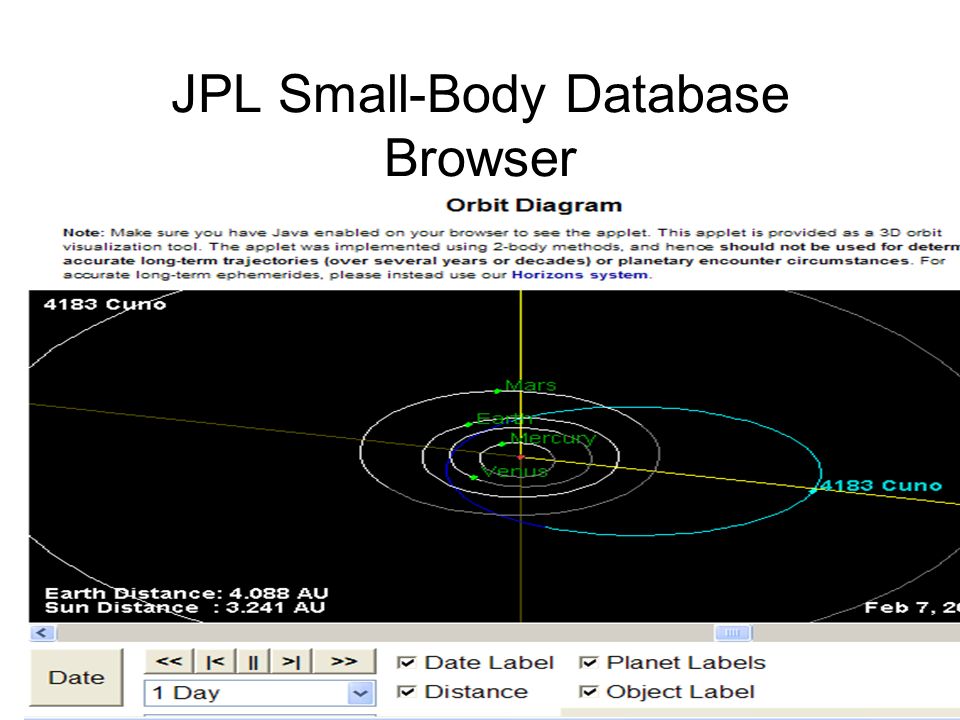This screenshot has height=720, width=960.
Task: Click the step backward |< button
Action: click(x=216, y=662)
